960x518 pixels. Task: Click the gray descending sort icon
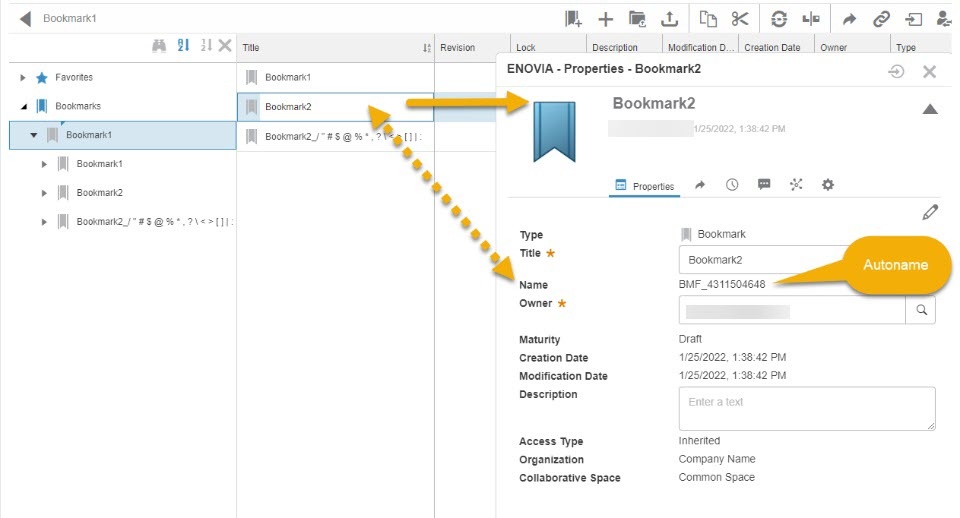point(206,45)
